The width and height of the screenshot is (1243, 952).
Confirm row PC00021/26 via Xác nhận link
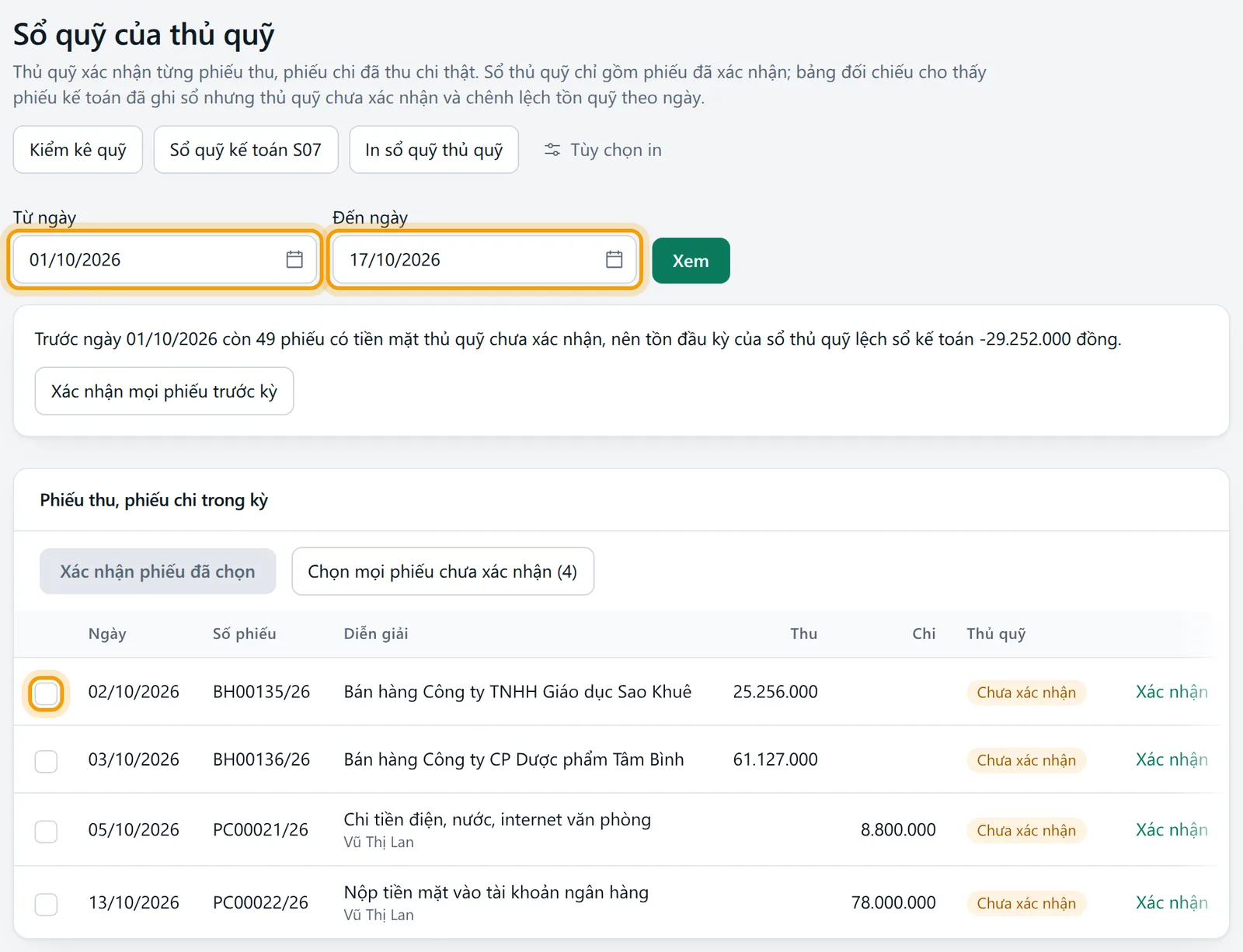click(x=1172, y=829)
